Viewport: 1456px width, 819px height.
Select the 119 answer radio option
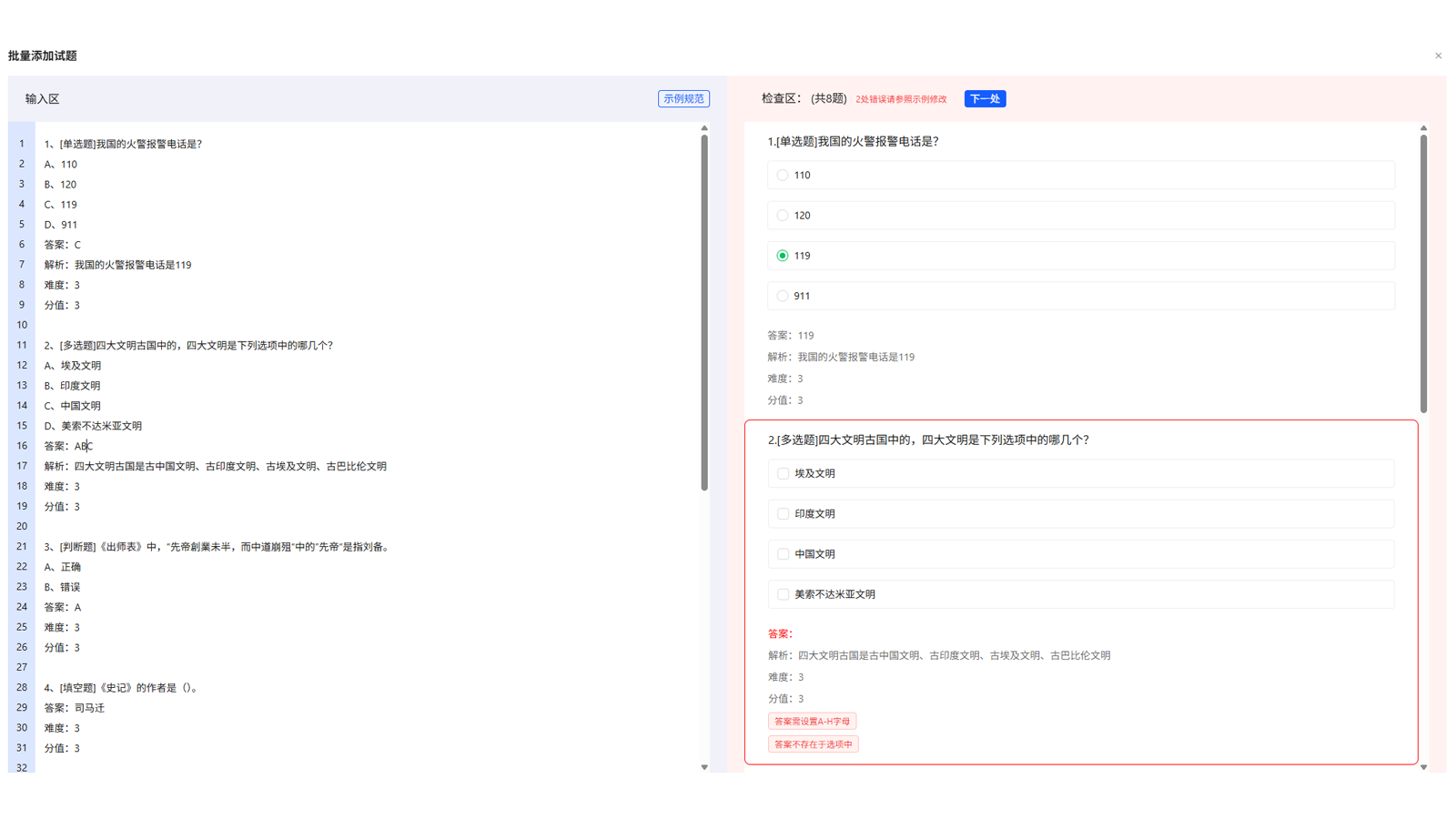783,256
